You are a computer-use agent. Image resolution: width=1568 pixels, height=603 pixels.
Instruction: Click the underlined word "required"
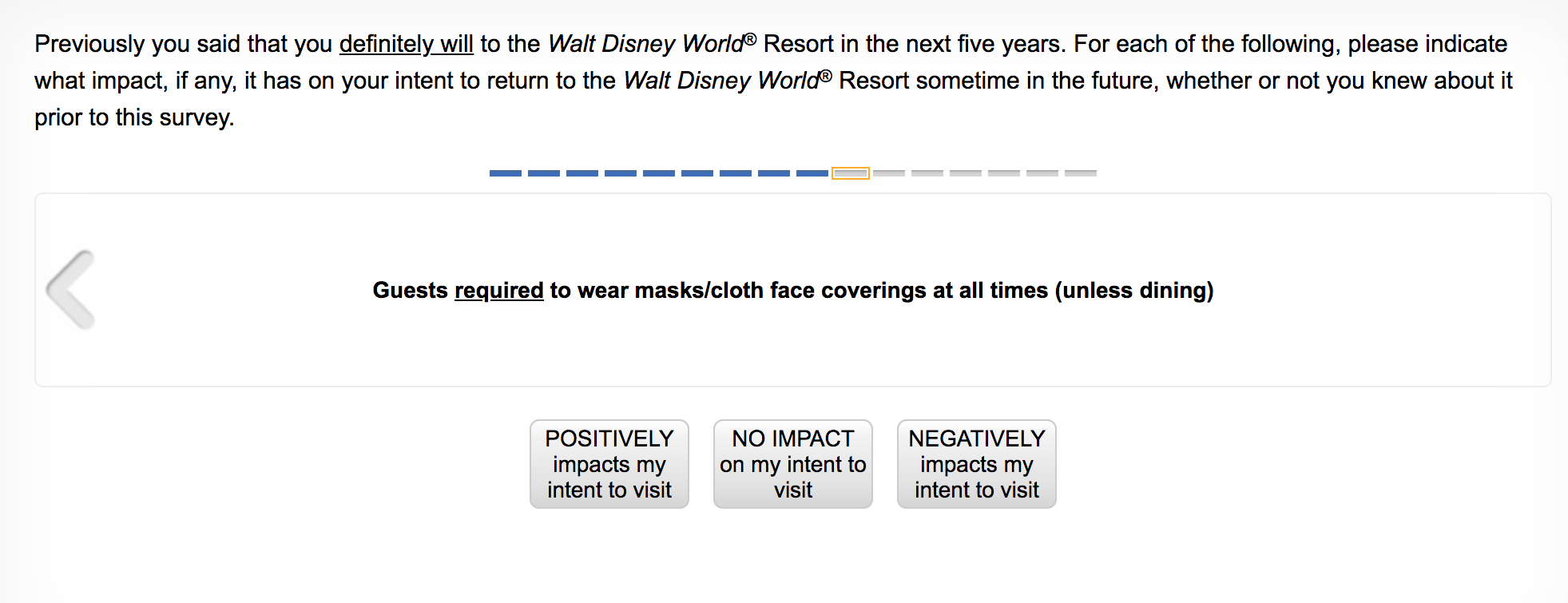[x=498, y=291]
